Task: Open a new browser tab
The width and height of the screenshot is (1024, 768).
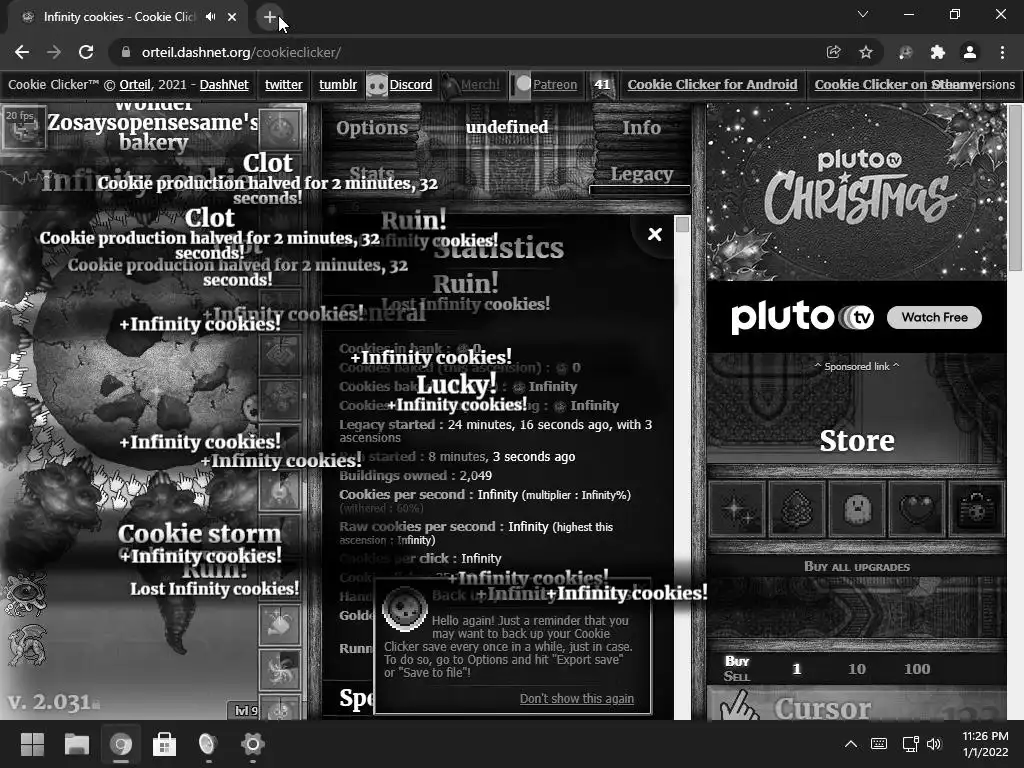Action: click(x=270, y=17)
